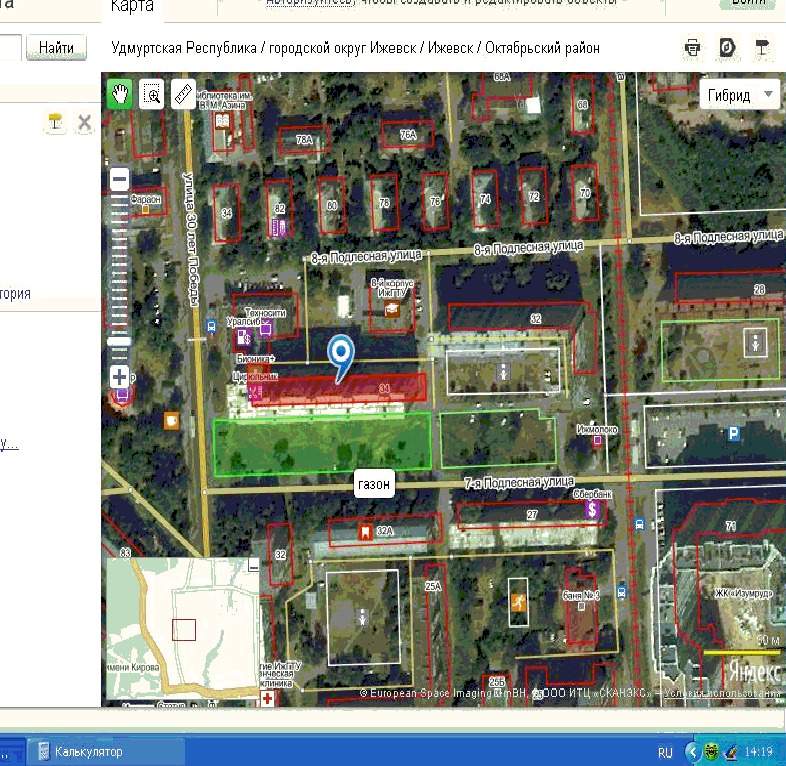Click the bus stop icon near Баня №3
Viewport: 786px width, 766px height.
click(x=621, y=592)
